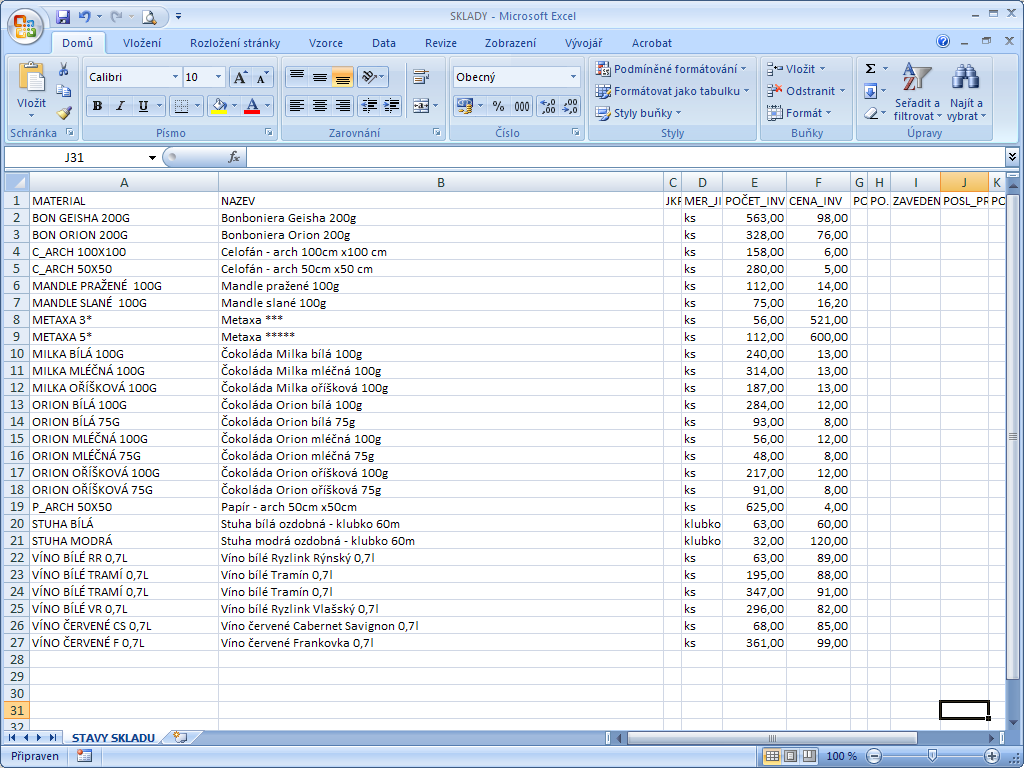Insert a new worksheet tab

point(180,737)
